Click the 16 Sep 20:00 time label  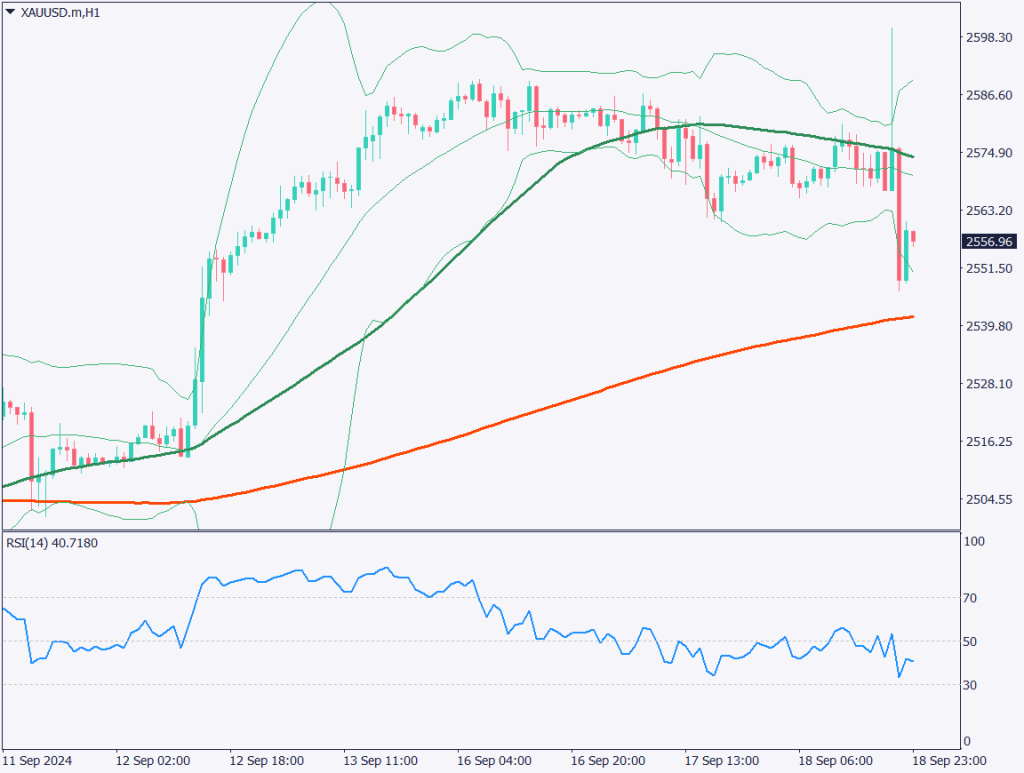(x=610, y=759)
